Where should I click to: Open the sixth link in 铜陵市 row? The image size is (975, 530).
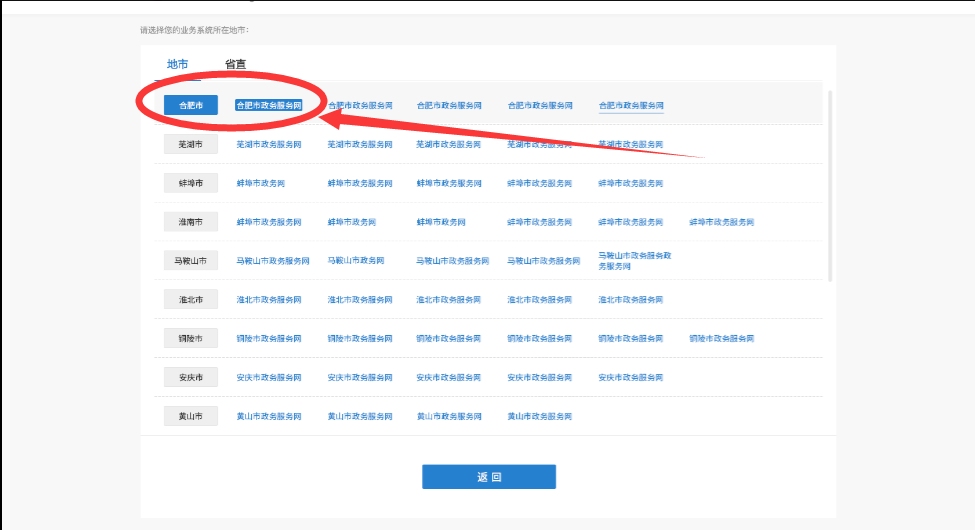[x=721, y=338]
